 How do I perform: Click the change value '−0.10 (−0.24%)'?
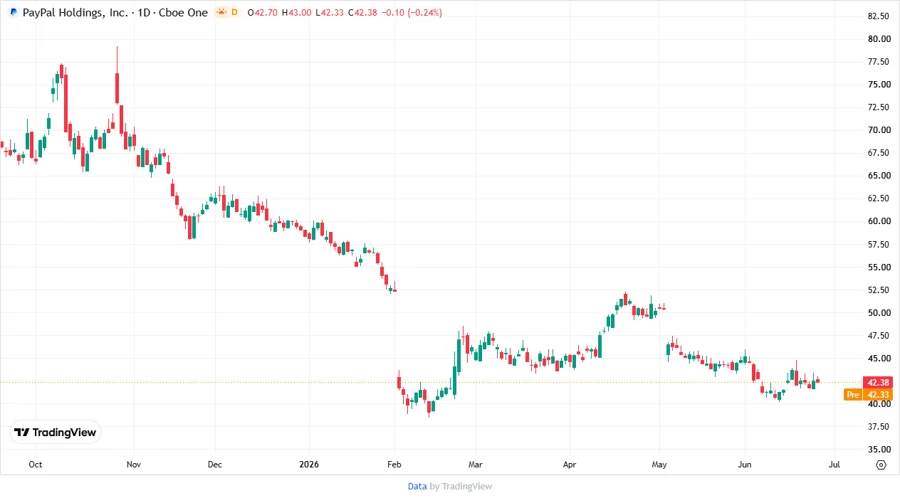(x=412, y=13)
